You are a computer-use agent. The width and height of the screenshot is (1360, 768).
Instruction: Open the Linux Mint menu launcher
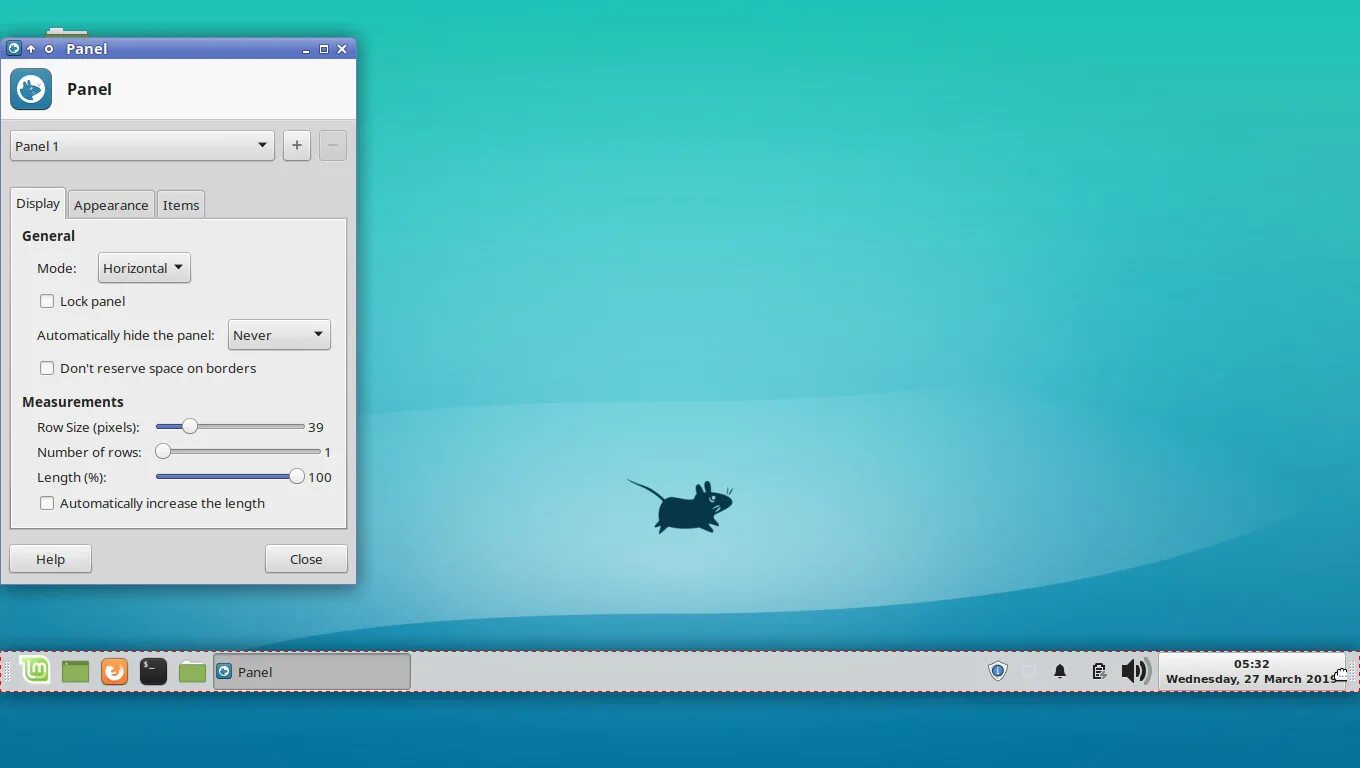36,671
